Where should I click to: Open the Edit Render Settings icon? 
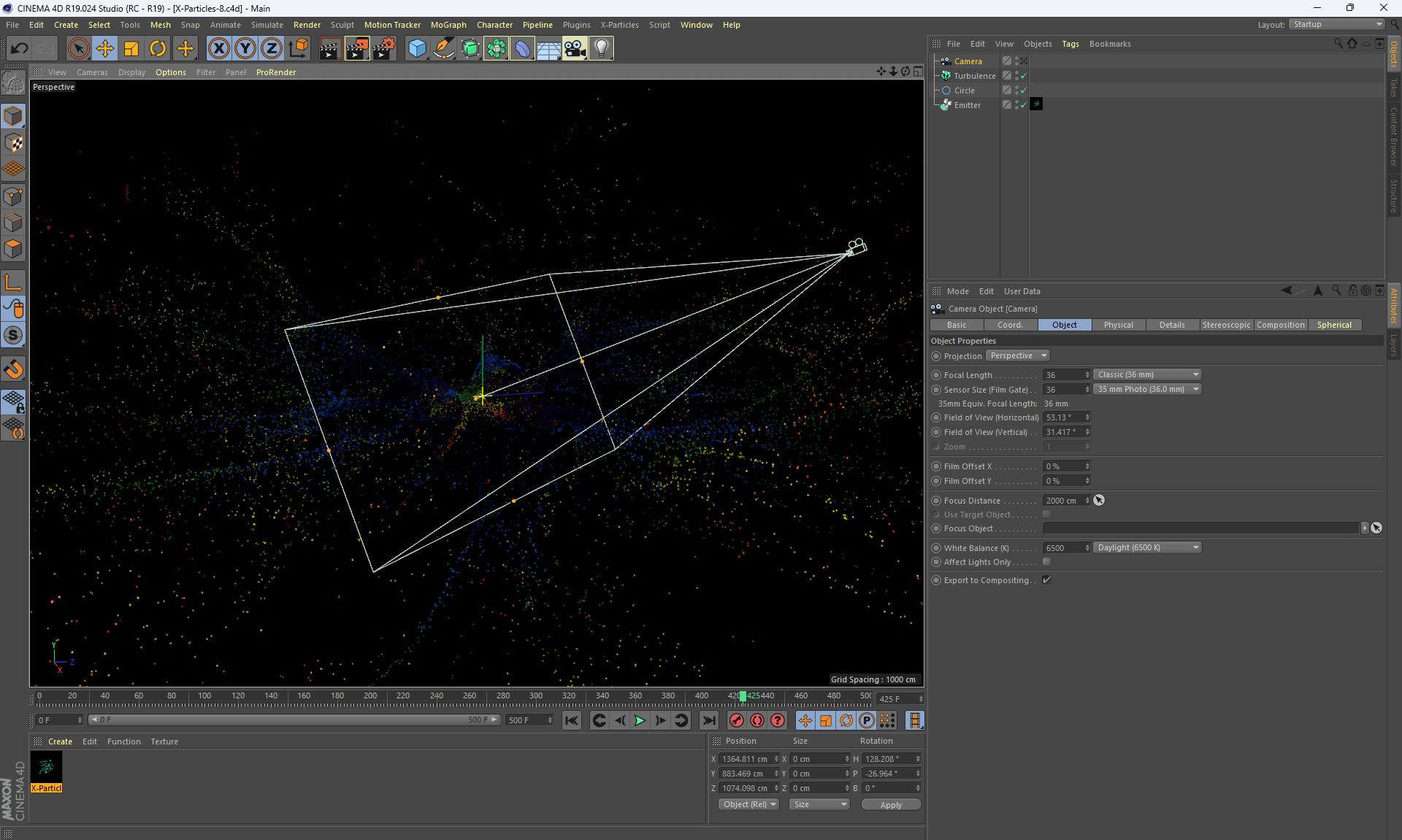click(383, 49)
